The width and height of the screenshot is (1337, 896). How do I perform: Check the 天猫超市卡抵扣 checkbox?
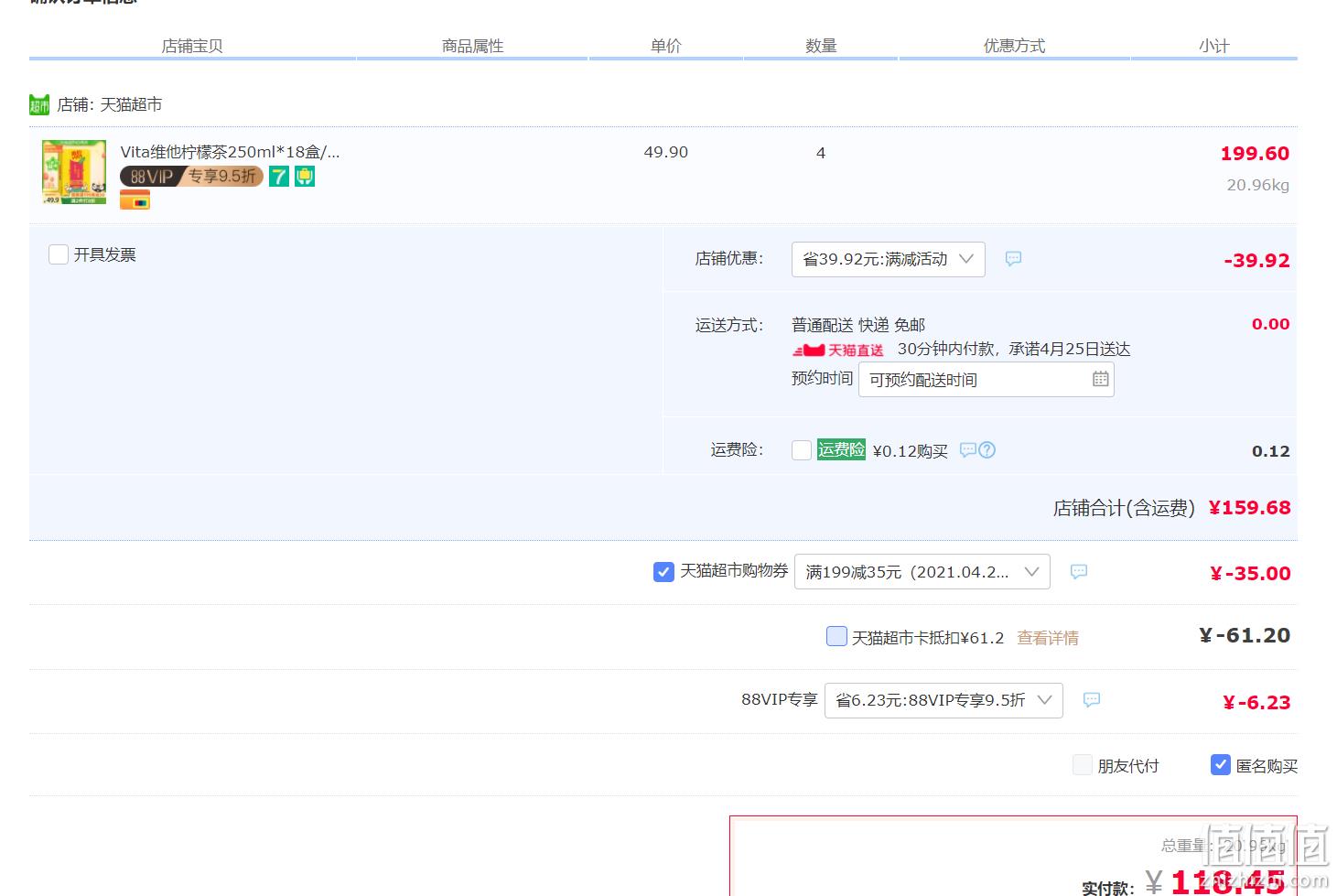(836, 636)
